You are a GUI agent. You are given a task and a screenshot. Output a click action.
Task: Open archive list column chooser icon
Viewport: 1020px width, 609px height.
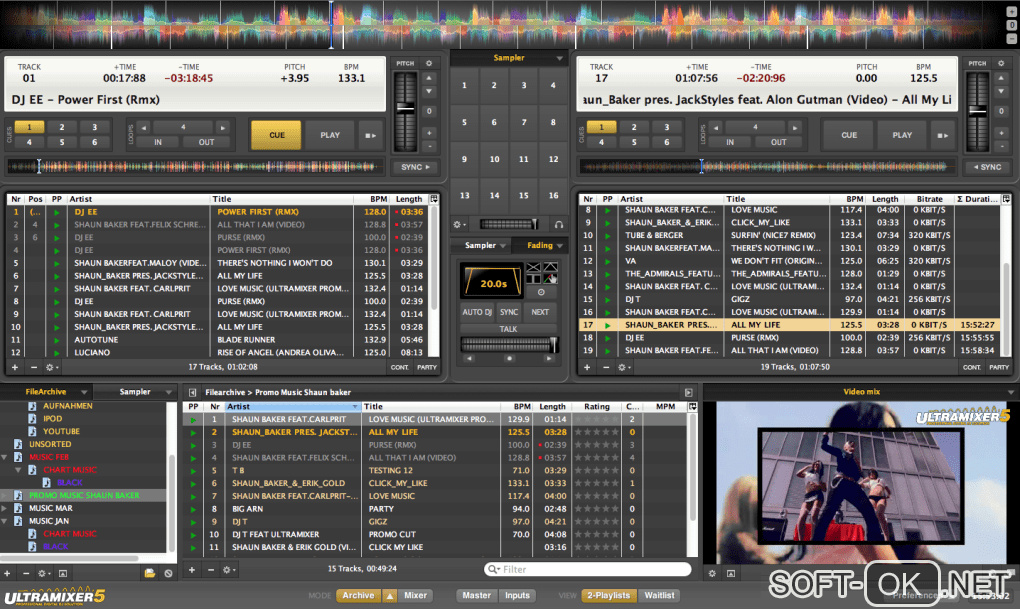coord(693,407)
